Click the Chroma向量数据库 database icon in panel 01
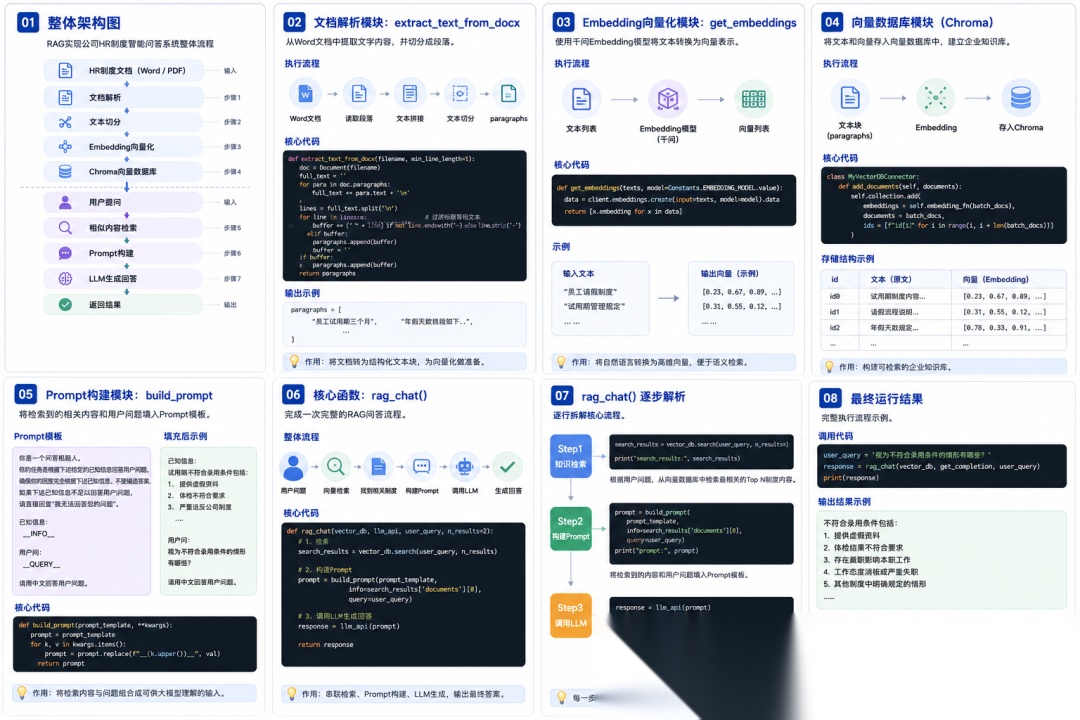 (x=65, y=172)
